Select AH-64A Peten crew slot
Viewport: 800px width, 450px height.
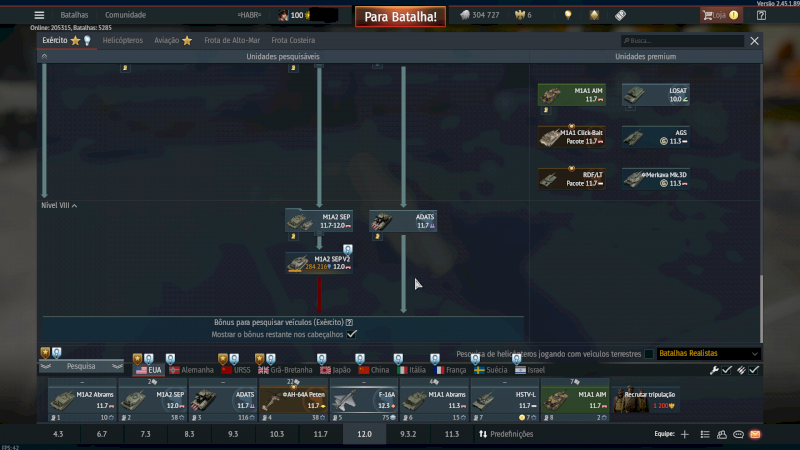(x=293, y=400)
